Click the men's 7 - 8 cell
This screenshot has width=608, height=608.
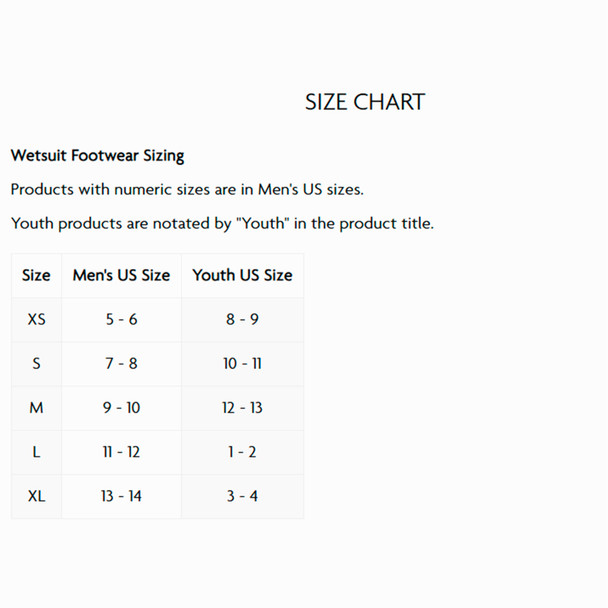tap(121, 363)
